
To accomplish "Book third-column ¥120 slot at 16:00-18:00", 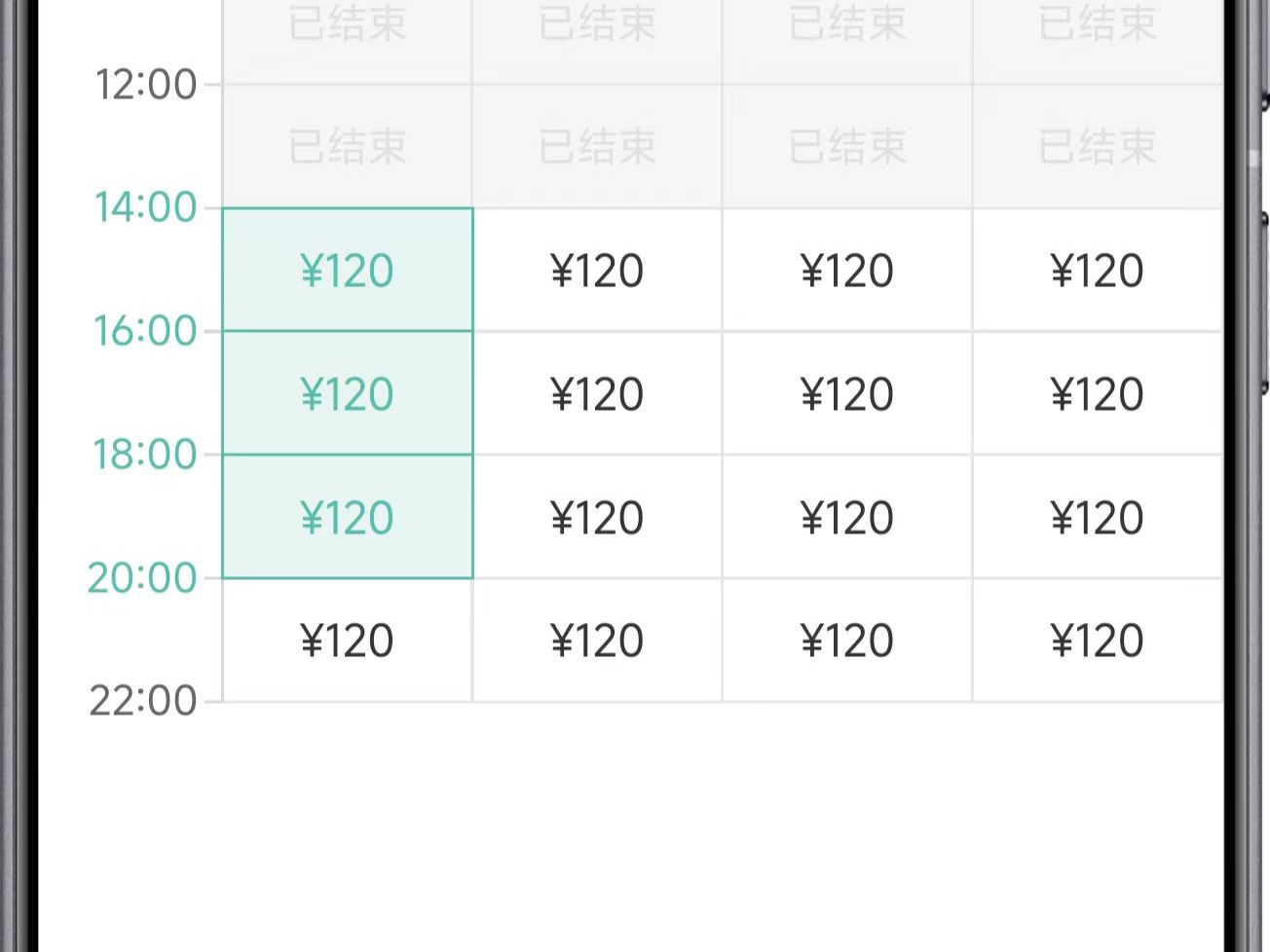I will click(847, 393).
